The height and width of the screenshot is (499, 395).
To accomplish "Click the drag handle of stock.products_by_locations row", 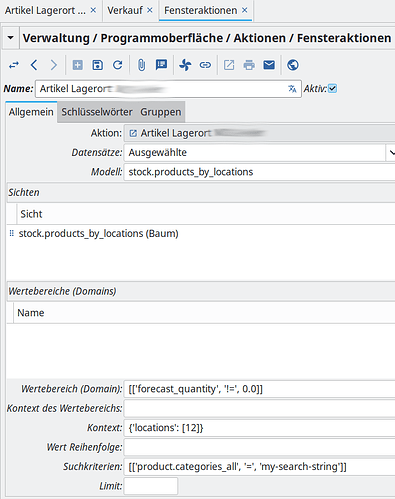I will [12, 233].
